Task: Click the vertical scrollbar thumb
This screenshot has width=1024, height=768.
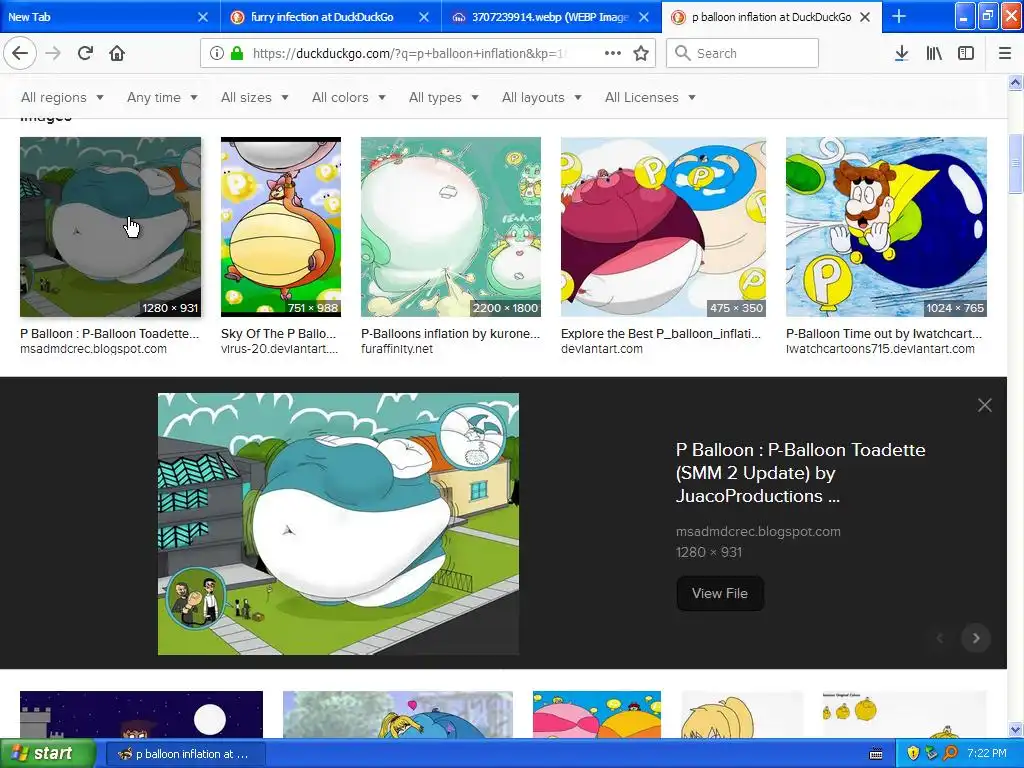Action: (x=1015, y=163)
